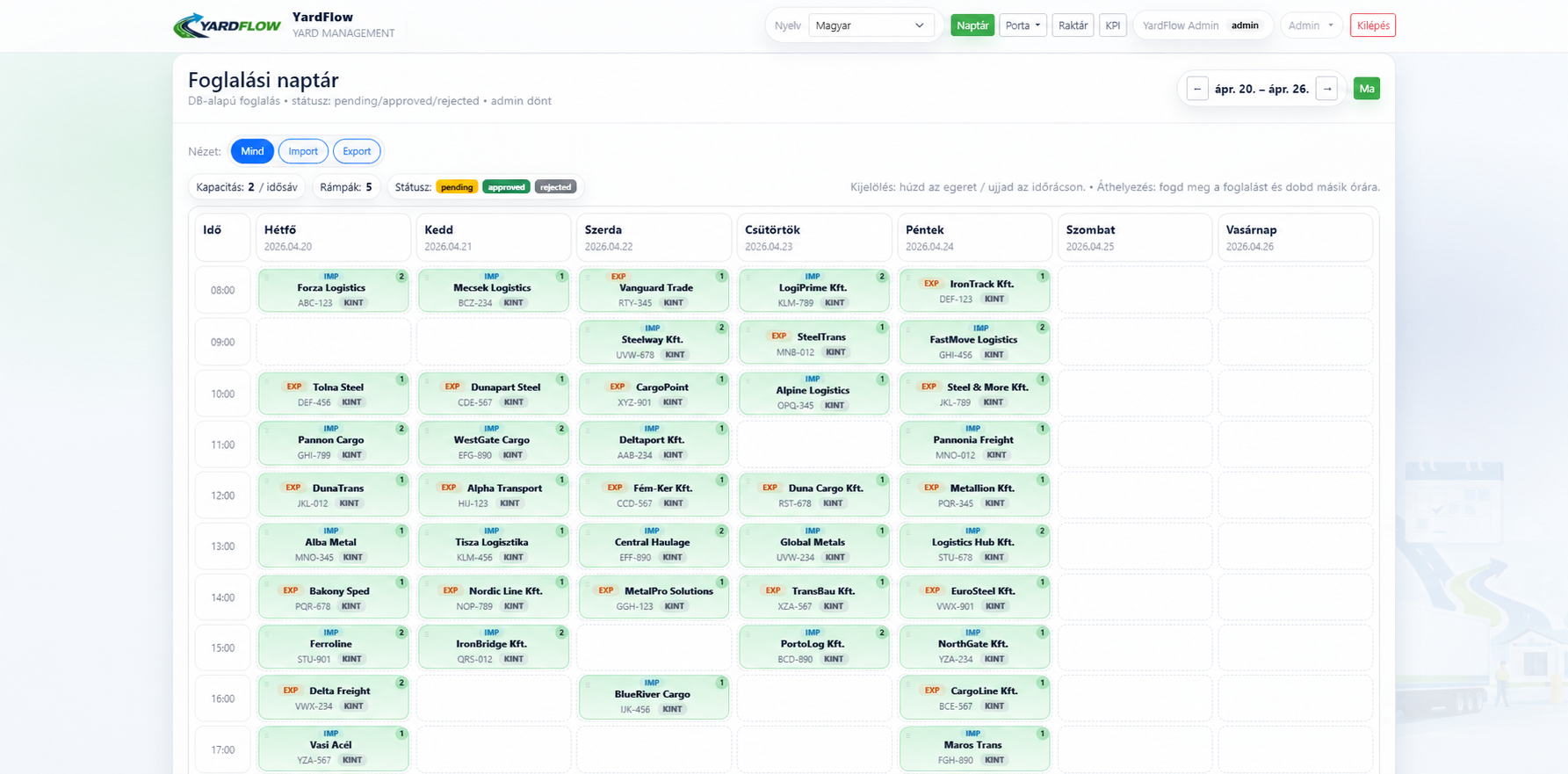This screenshot has width=1568, height=774.
Task: Open the Steelway Kft. booking card
Action: [654, 342]
